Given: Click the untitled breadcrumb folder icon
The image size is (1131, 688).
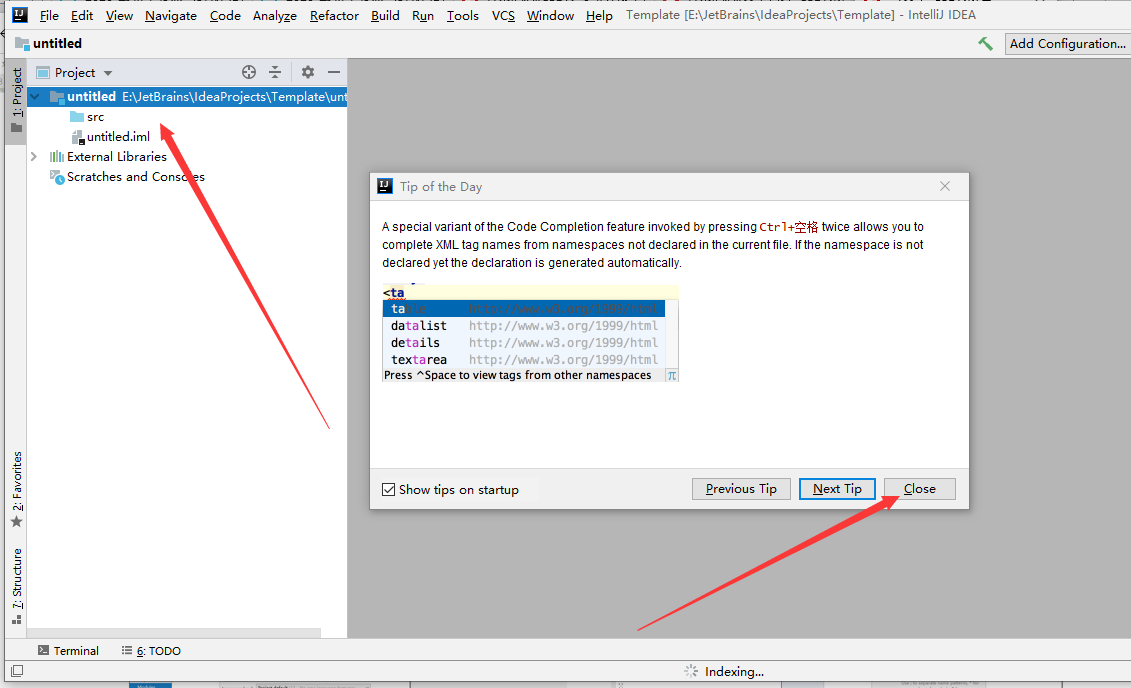Looking at the screenshot, I should pyautogui.click(x=22, y=43).
